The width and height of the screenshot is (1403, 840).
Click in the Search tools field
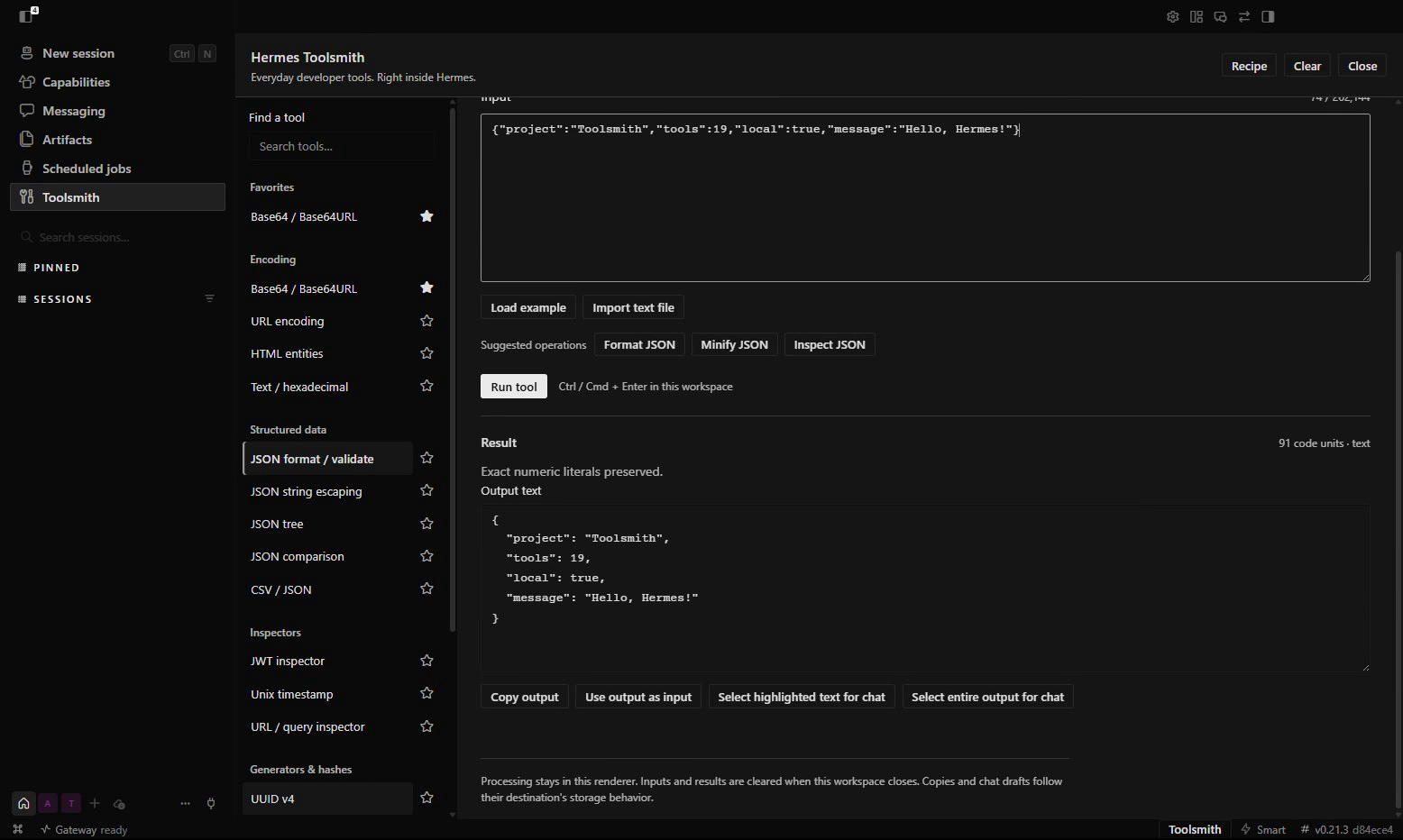coord(342,146)
